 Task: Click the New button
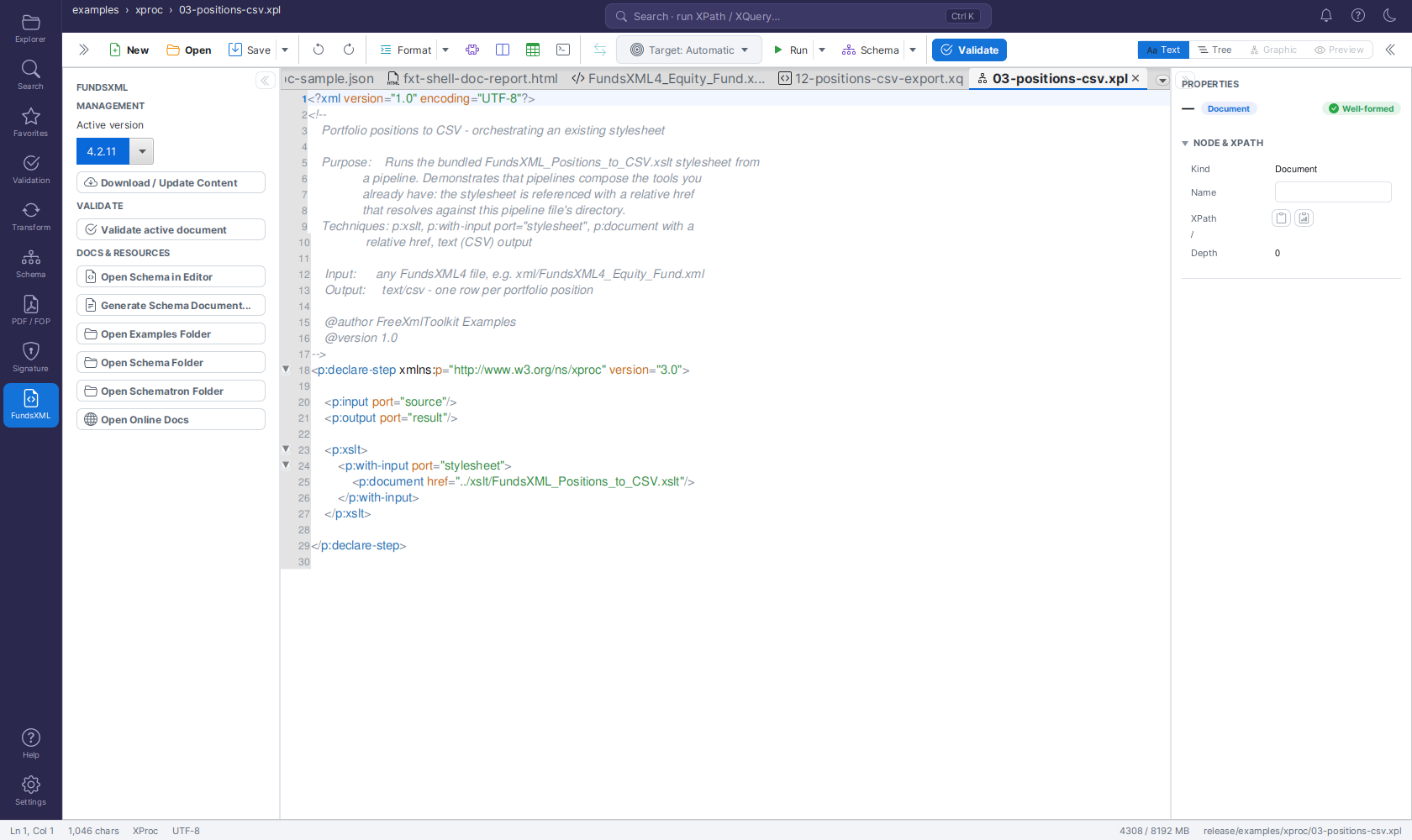[x=129, y=50]
